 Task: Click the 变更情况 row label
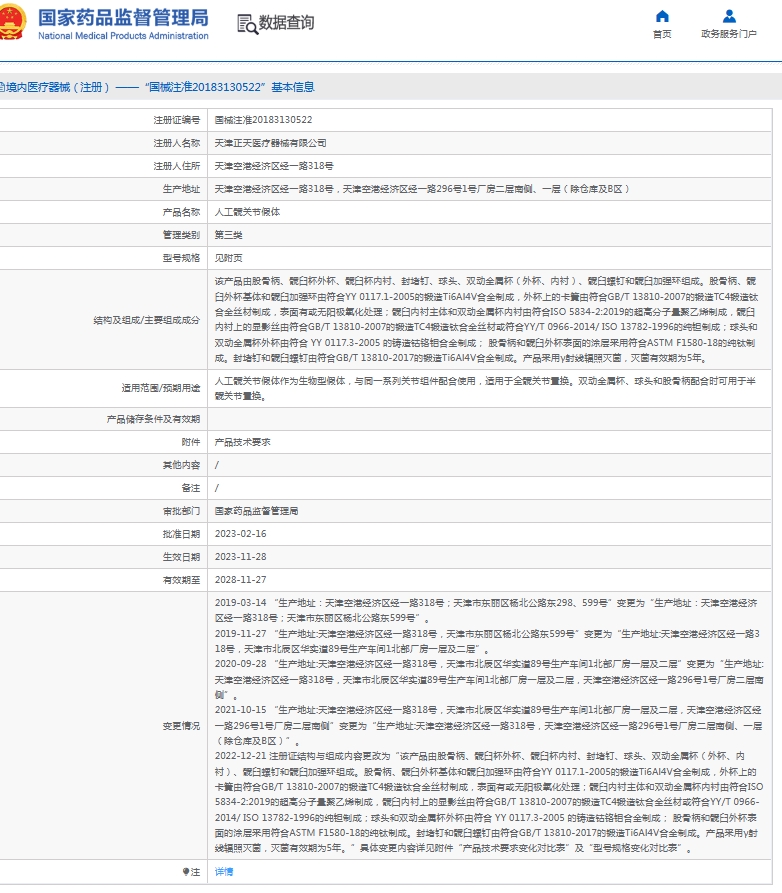click(181, 726)
